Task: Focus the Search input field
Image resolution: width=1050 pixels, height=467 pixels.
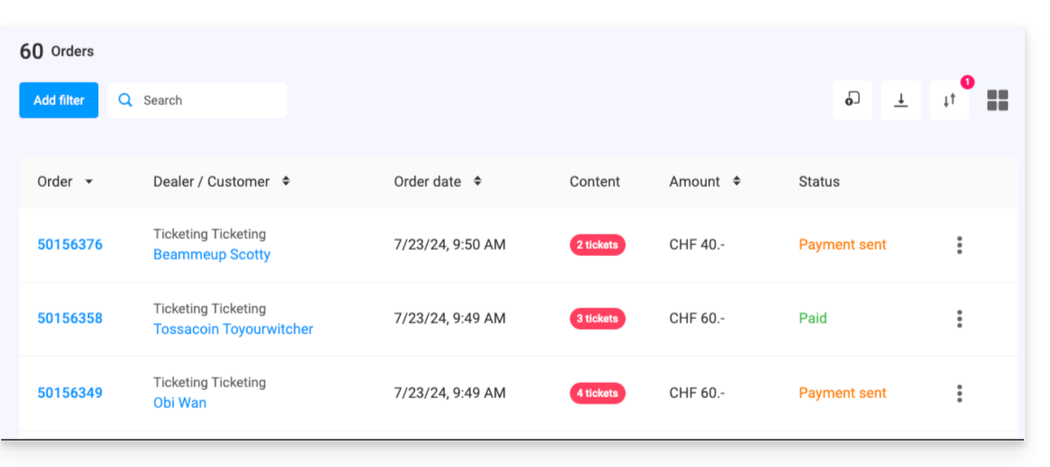Action: (x=210, y=100)
